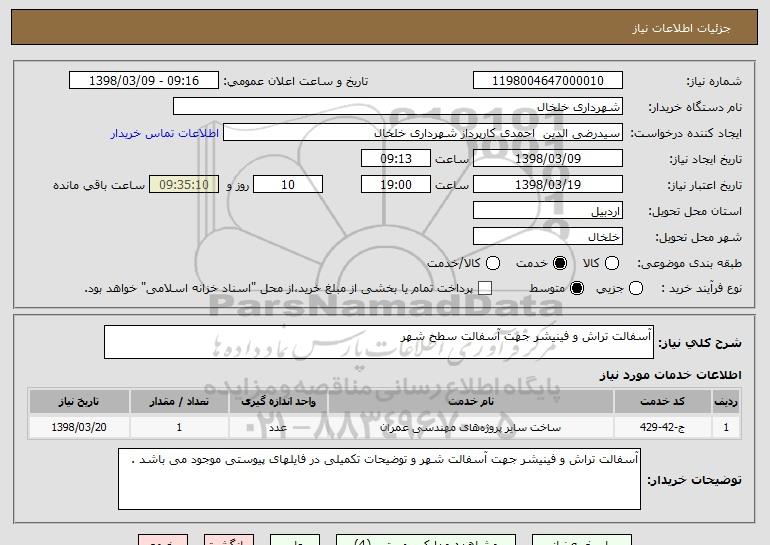Click the تاریخ نیاز column header
770x545 pixels.
pos(79,402)
